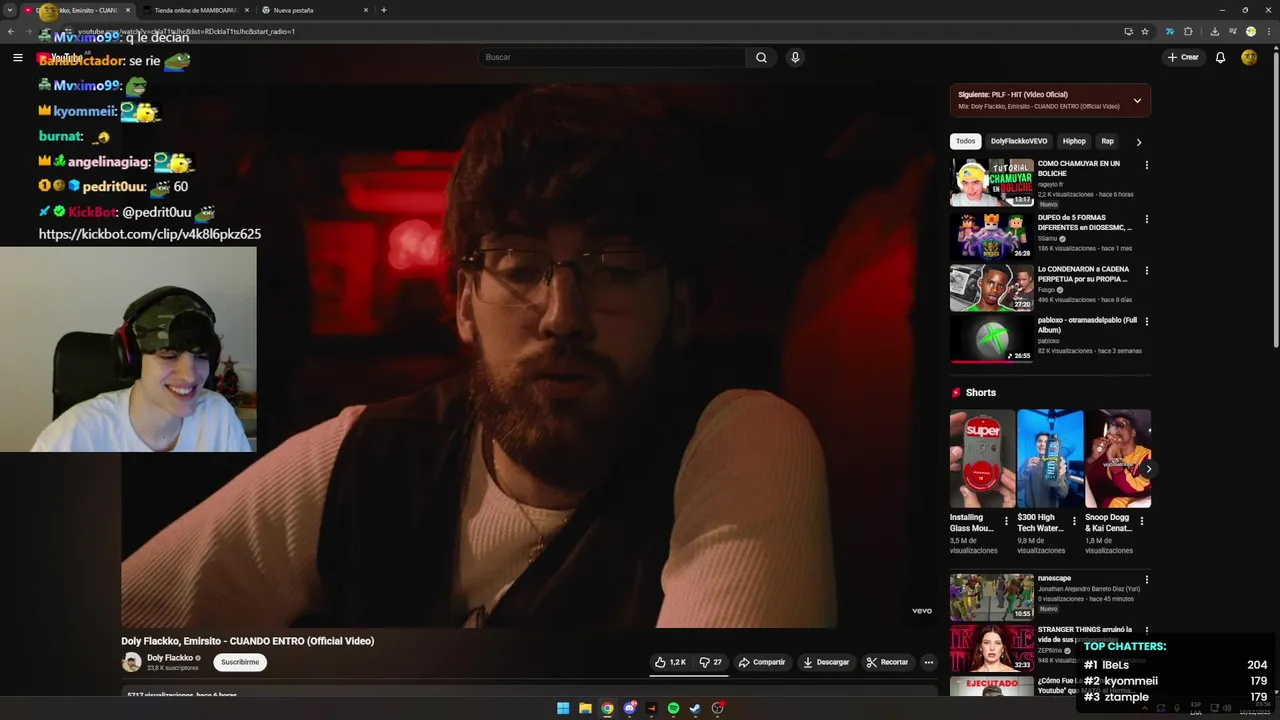The width and height of the screenshot is (1280, 720).
Task: Select the DolyFlackkoVEVO filter chip
Action: (x=1019, y=141)
